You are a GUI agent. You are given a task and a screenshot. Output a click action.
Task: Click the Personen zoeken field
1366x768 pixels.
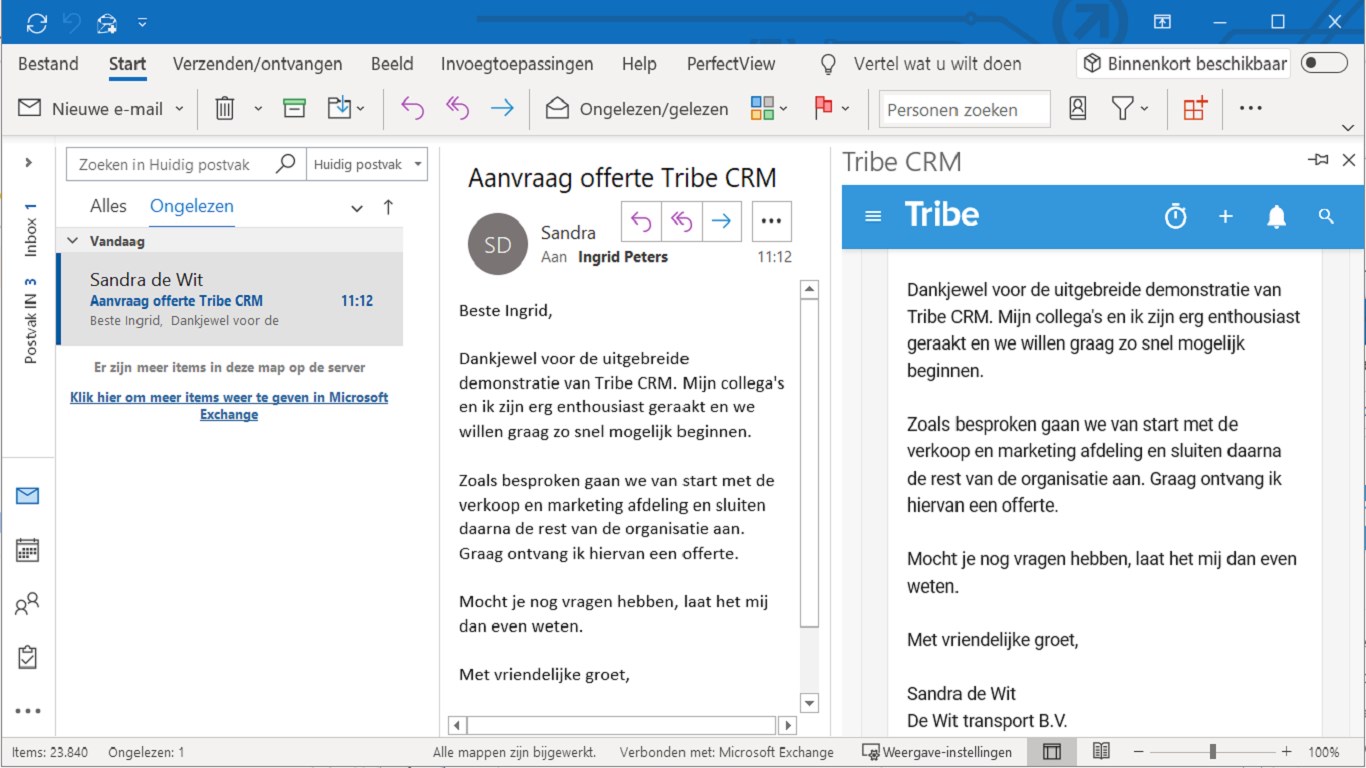(965, 110)
